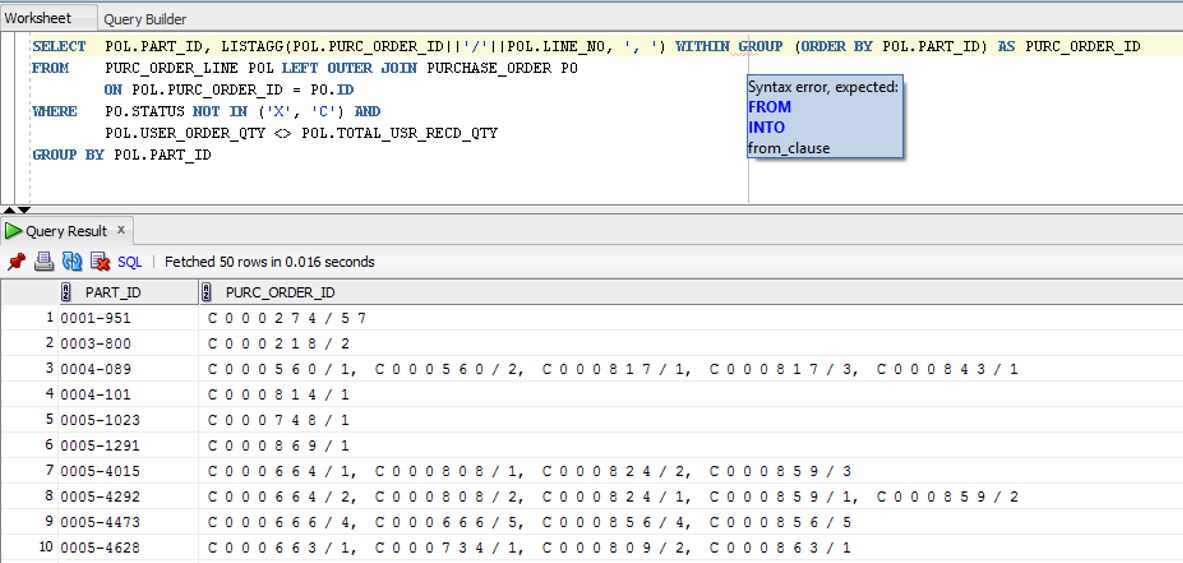Collapse editor pane with up arrow splitter
The image size is (1183, 563).
pos(9,210)
